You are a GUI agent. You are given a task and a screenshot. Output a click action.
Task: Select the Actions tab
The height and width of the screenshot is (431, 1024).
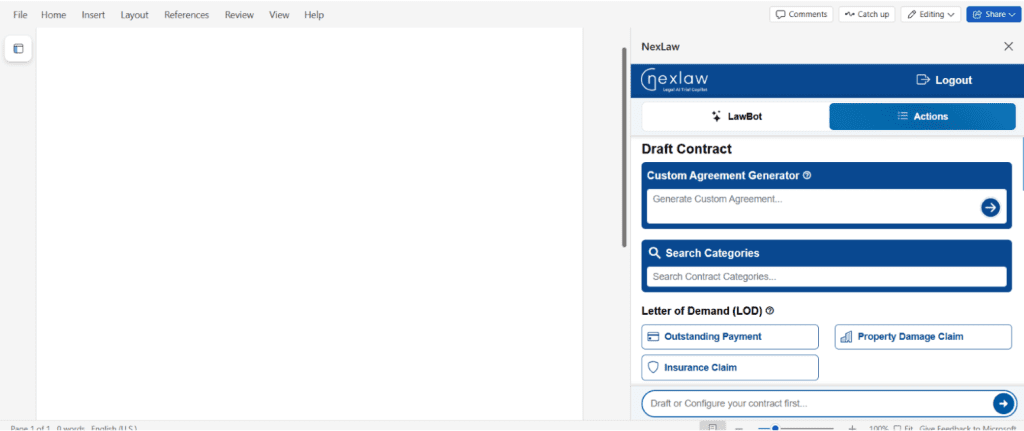[922, 116]
